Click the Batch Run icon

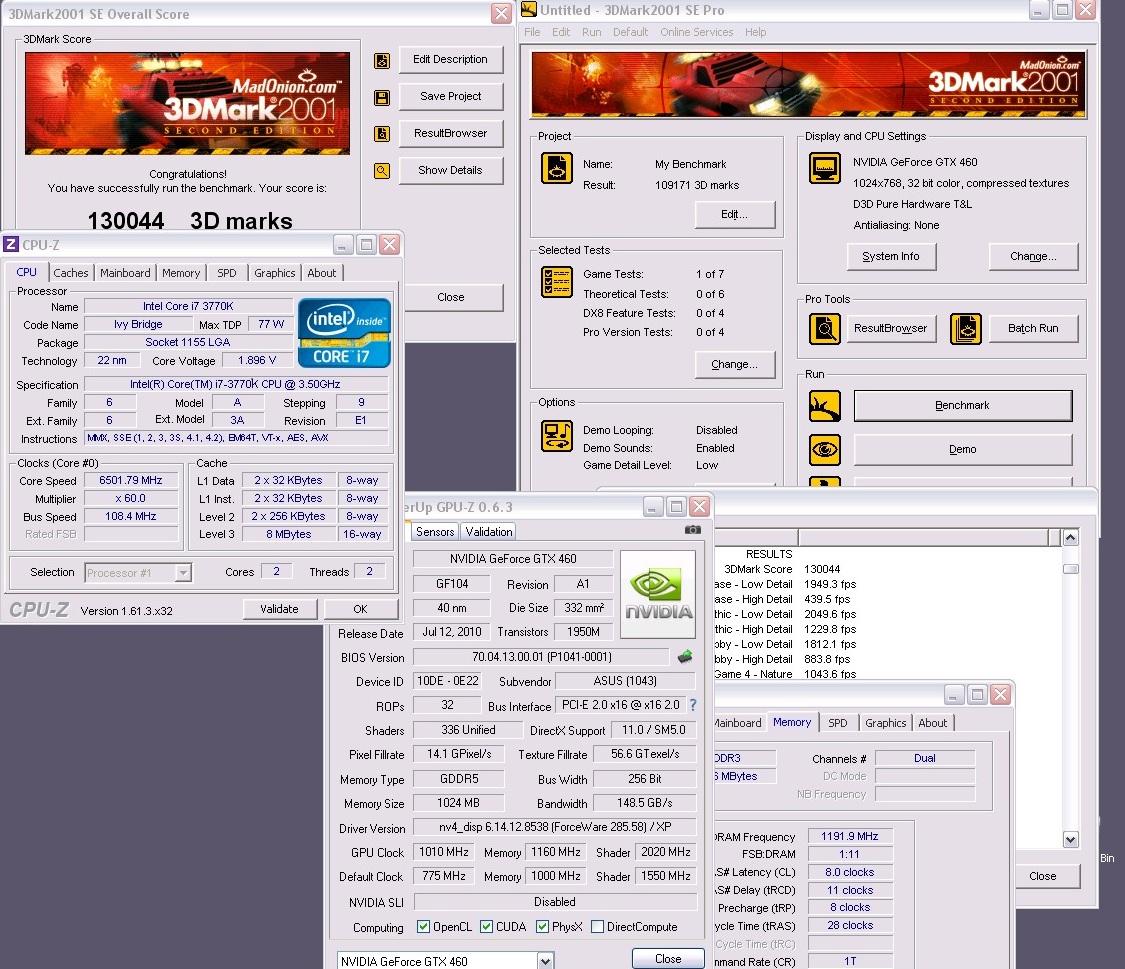(966, 329)
